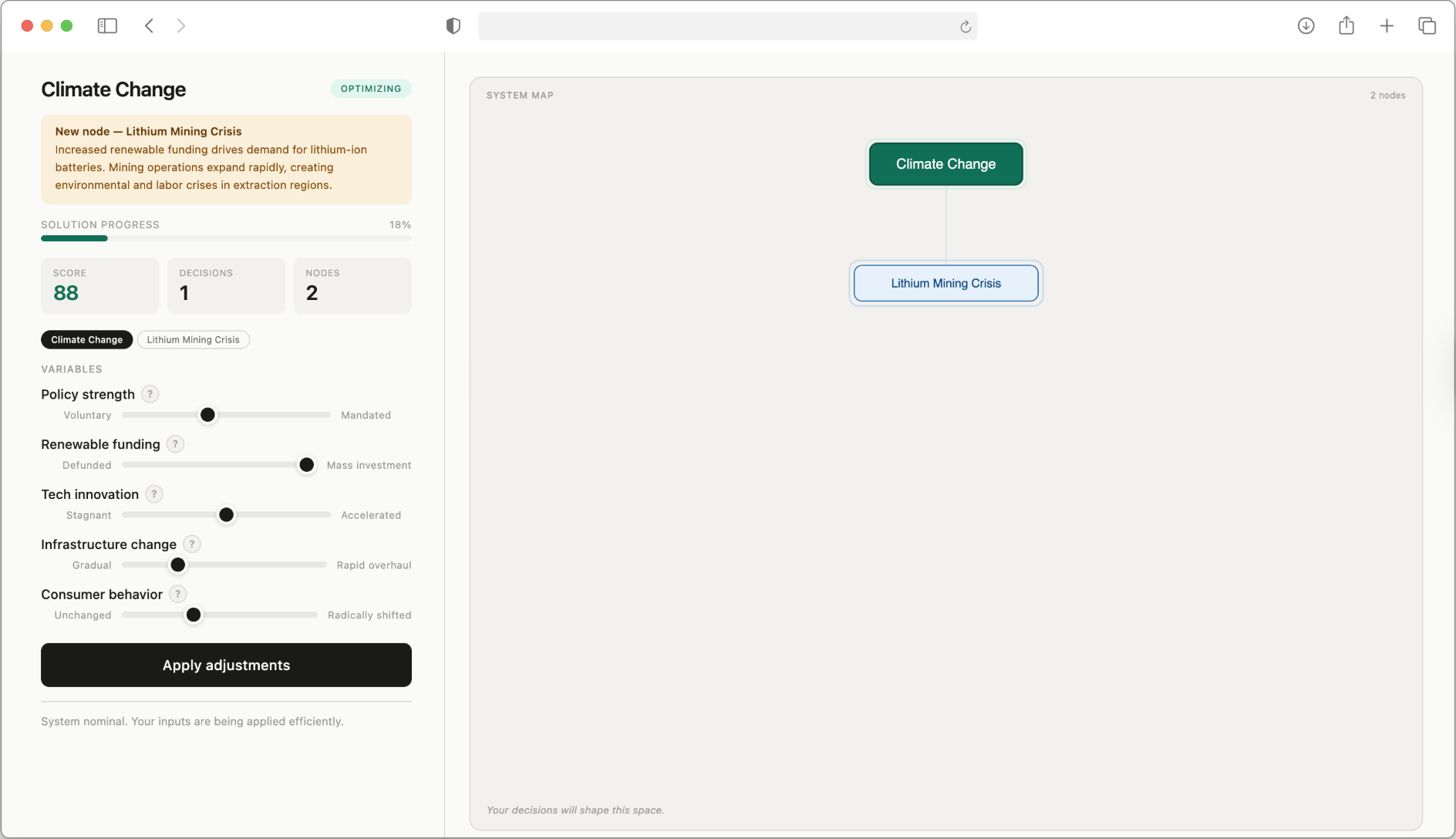Select the Climate Change pill tab

87,339
